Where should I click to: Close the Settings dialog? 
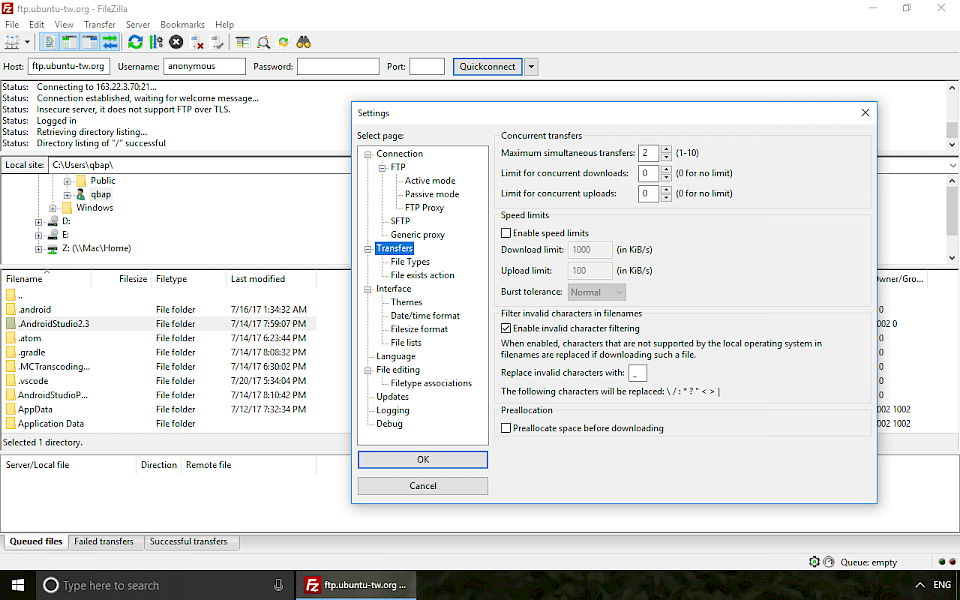tap(865, 113)
